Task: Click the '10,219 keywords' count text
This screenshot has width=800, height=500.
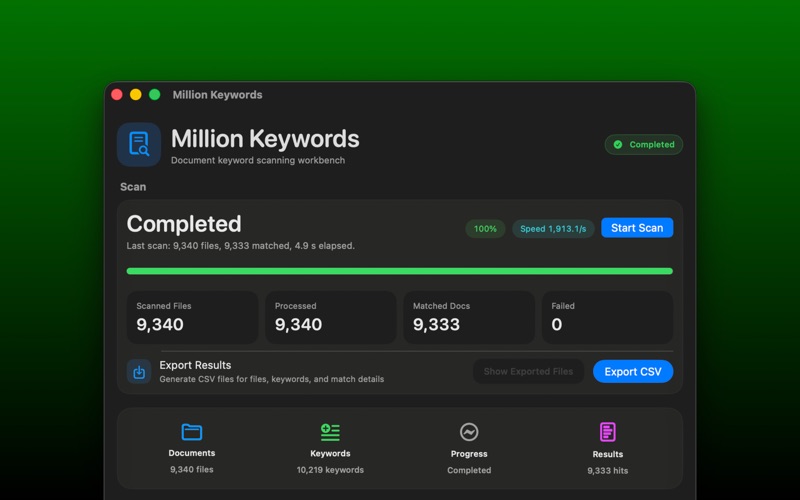Action: 330,470
